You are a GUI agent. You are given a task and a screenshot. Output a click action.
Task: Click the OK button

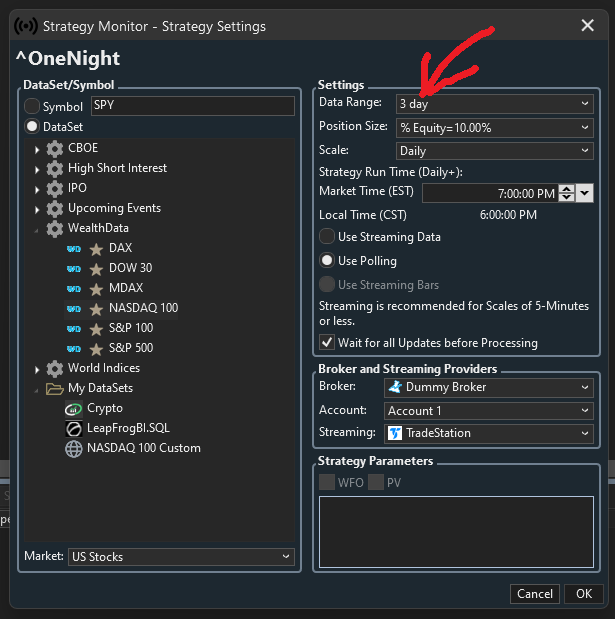(583, 593)
